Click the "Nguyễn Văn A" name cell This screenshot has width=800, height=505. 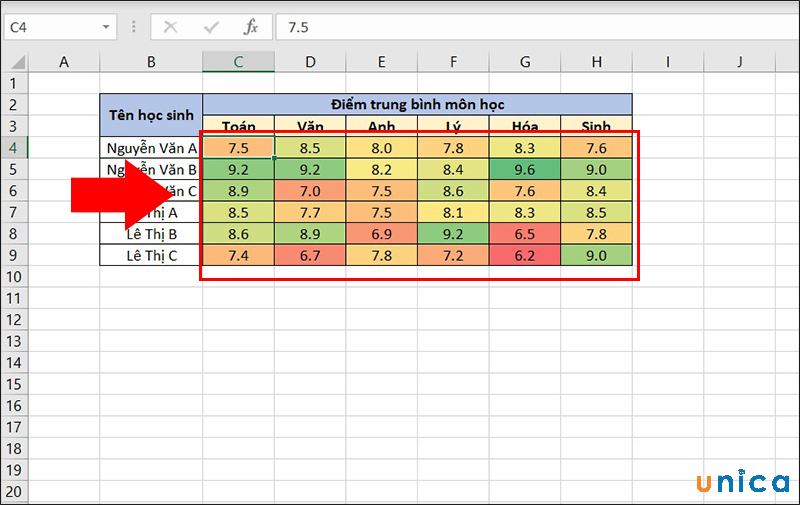tap(151, 148)
